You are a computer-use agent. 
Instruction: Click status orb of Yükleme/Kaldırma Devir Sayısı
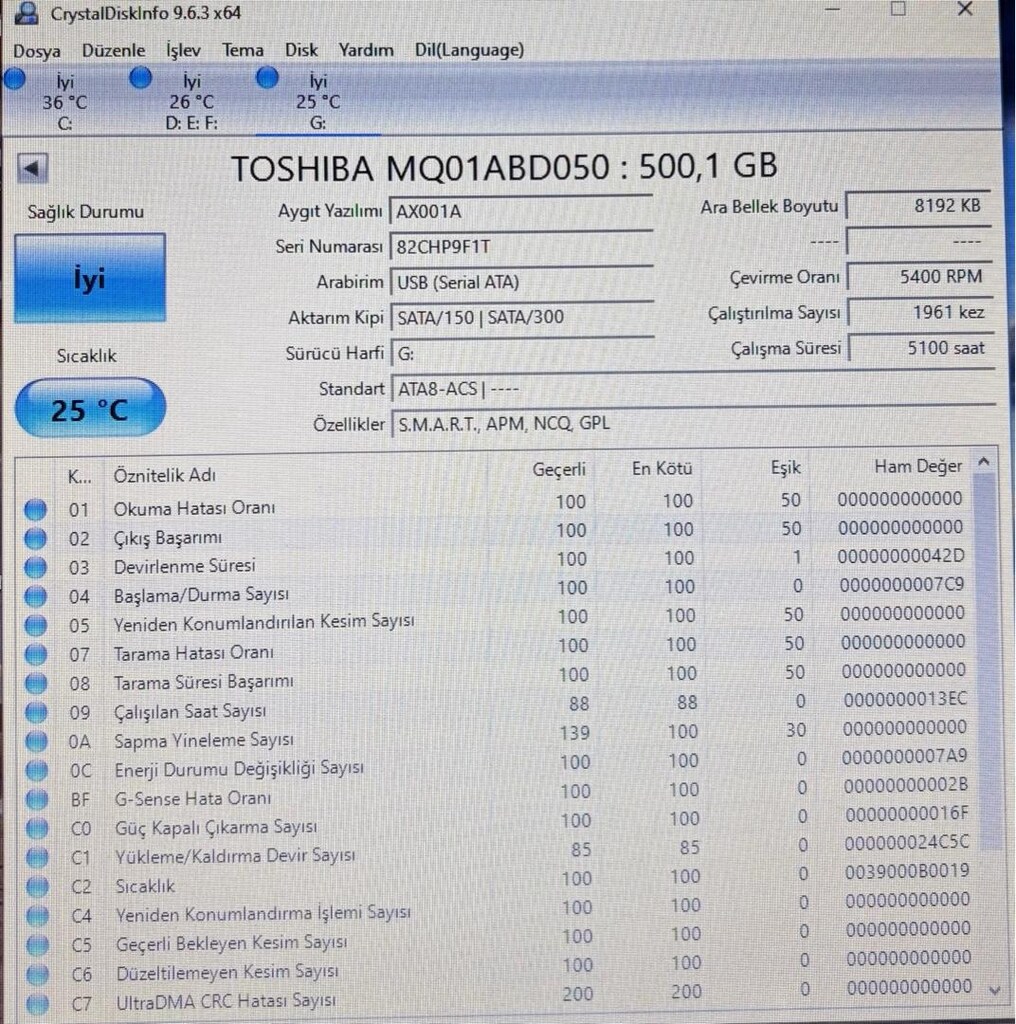(x=37, y=857)
